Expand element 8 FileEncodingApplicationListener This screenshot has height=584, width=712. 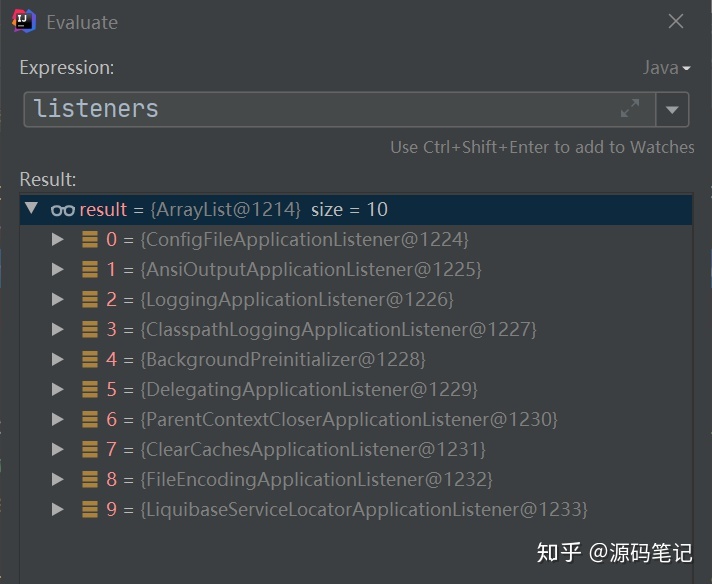click(x=58, y=479)
